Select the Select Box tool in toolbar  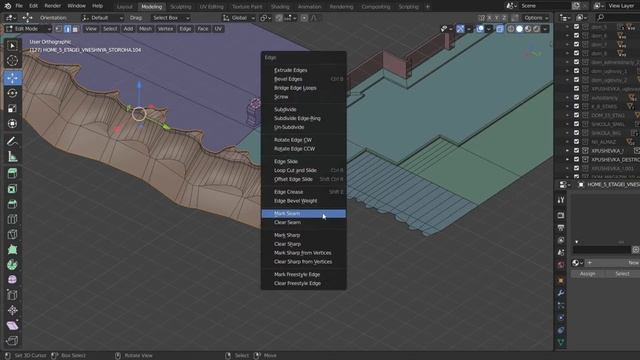pos(12,46)
